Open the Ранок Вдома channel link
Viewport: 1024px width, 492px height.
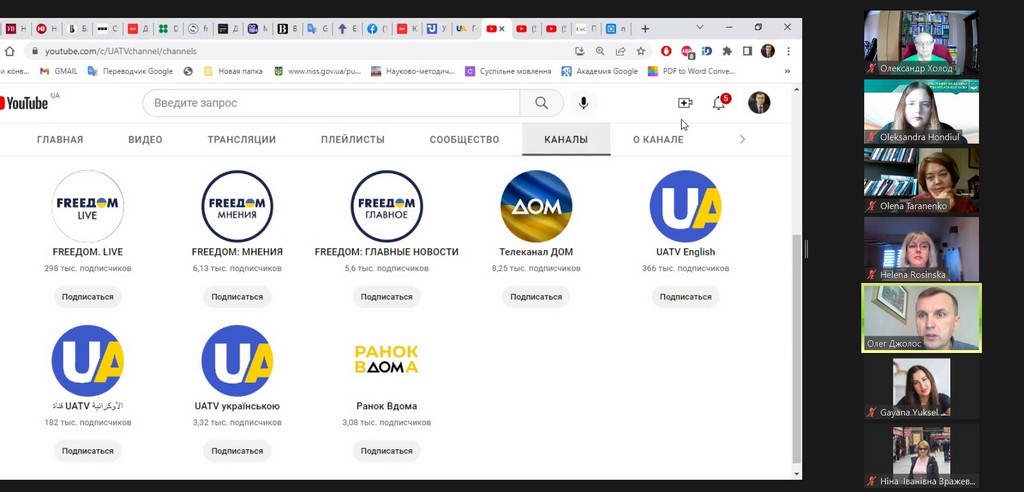(386, 406)
